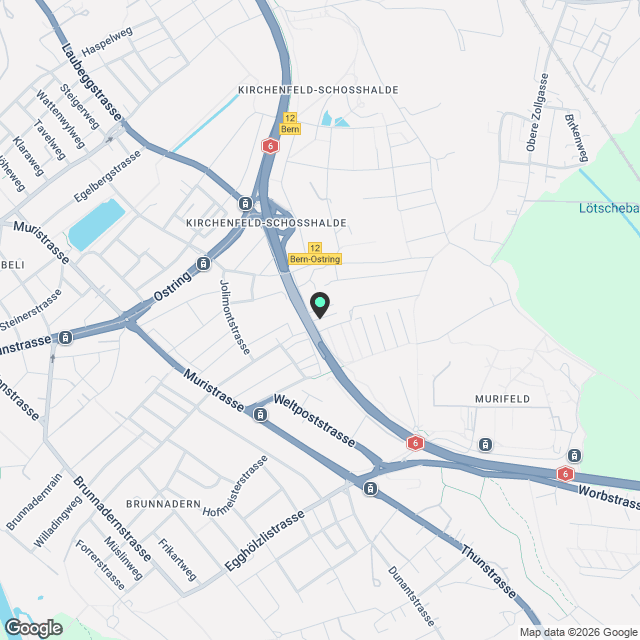Open the Google logo link
Image resolution: width=640 pixels, height=640 pixels.
pos(33,628)
